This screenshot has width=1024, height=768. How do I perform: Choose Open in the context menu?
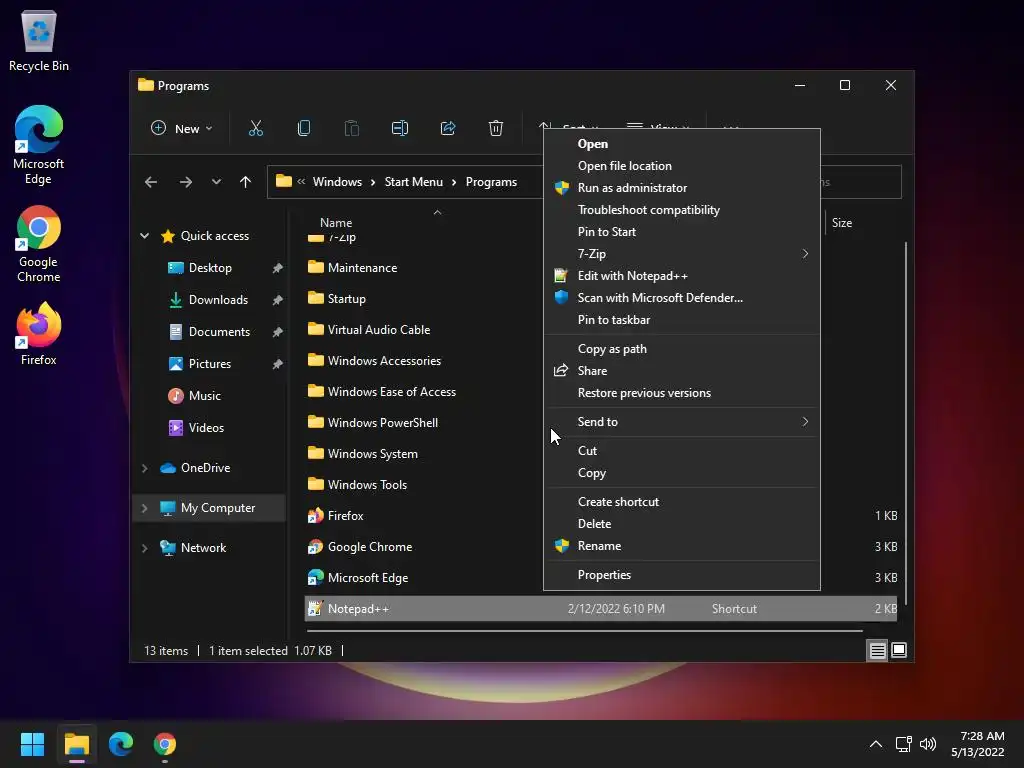(x=682, y=144)
